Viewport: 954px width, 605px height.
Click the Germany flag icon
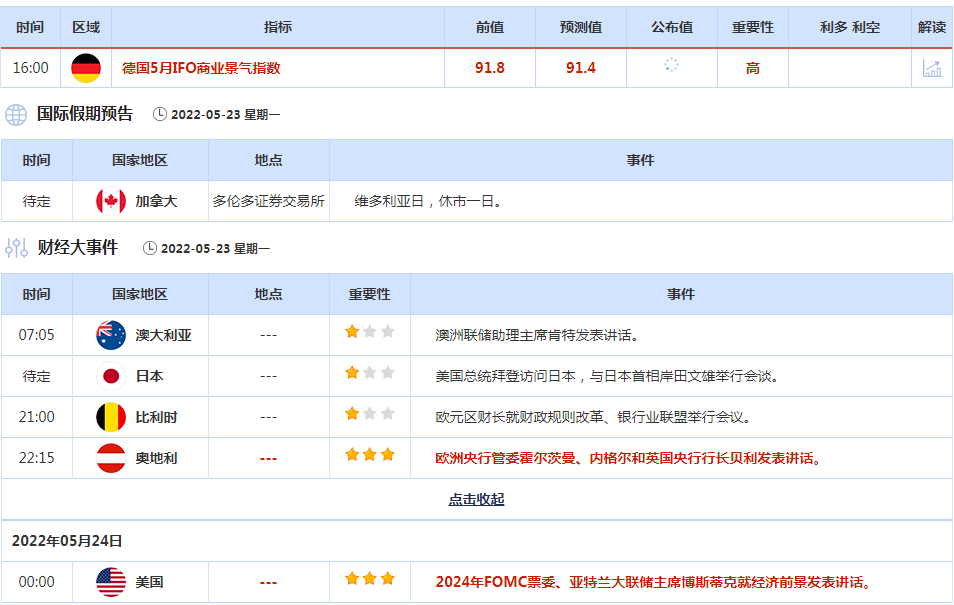coord(86,68)
